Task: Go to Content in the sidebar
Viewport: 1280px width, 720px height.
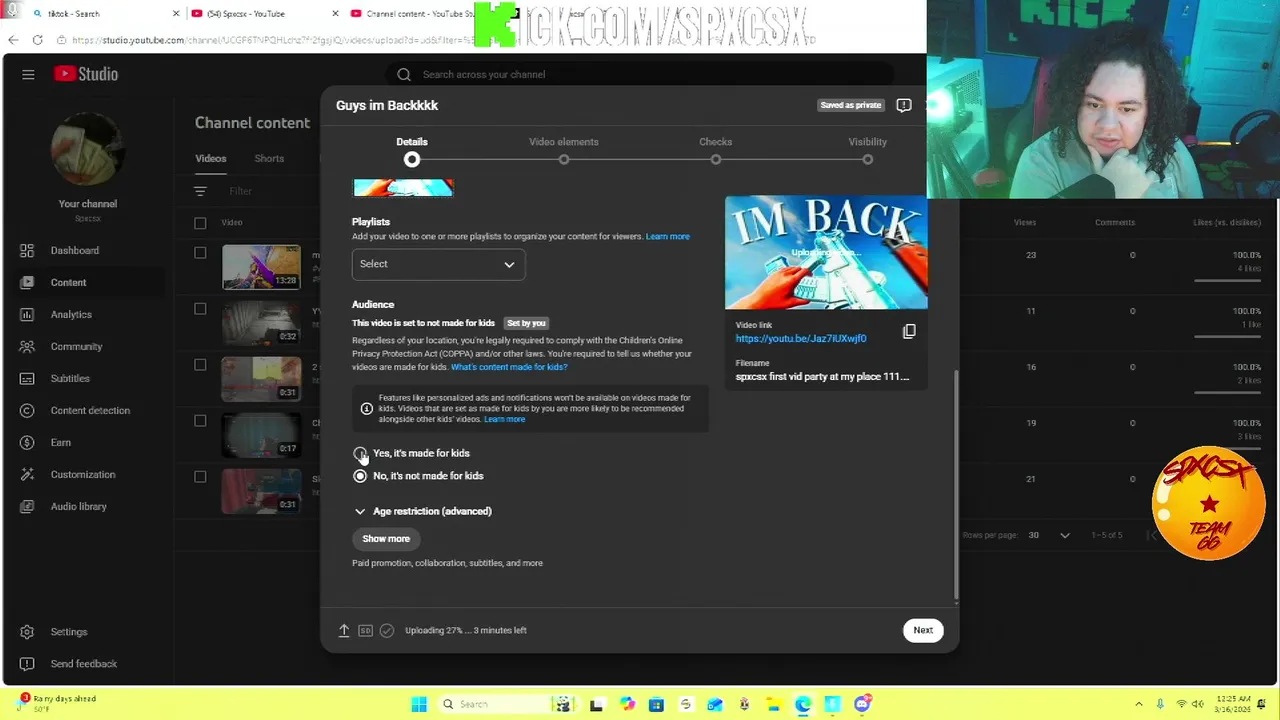Action: (x=68, y=282)
